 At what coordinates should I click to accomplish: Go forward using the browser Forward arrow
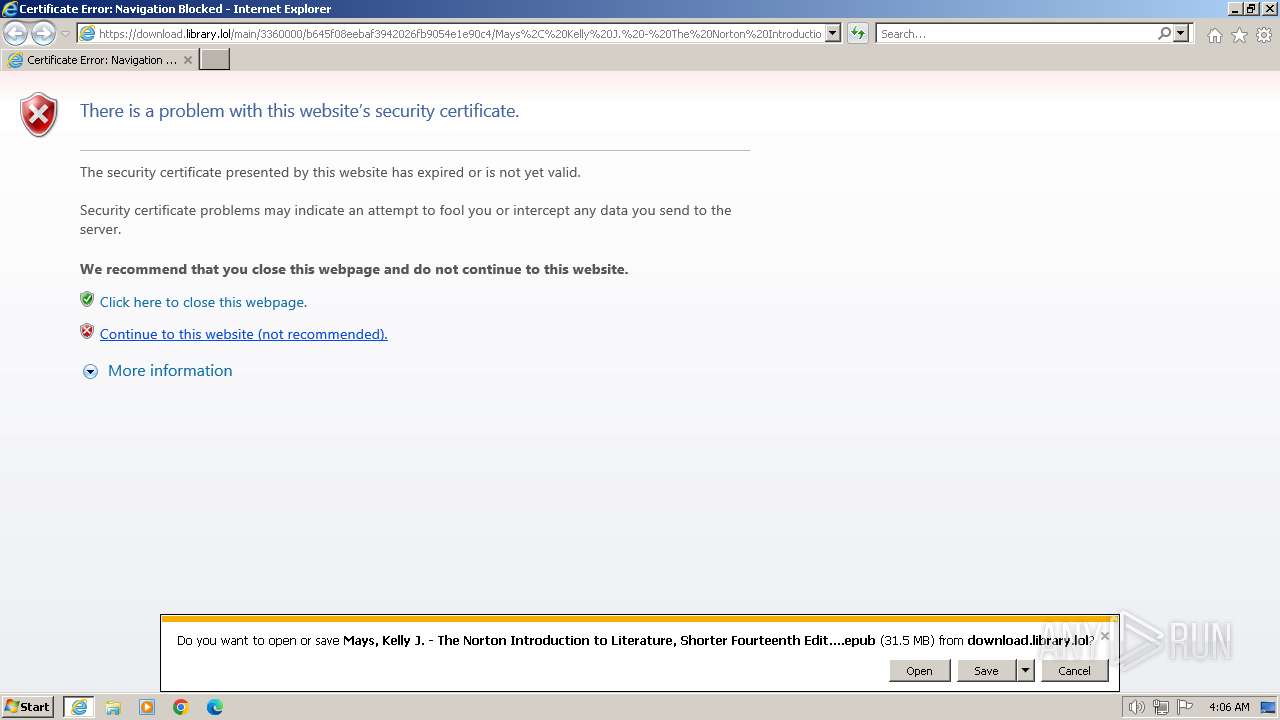tap(43, 33)
